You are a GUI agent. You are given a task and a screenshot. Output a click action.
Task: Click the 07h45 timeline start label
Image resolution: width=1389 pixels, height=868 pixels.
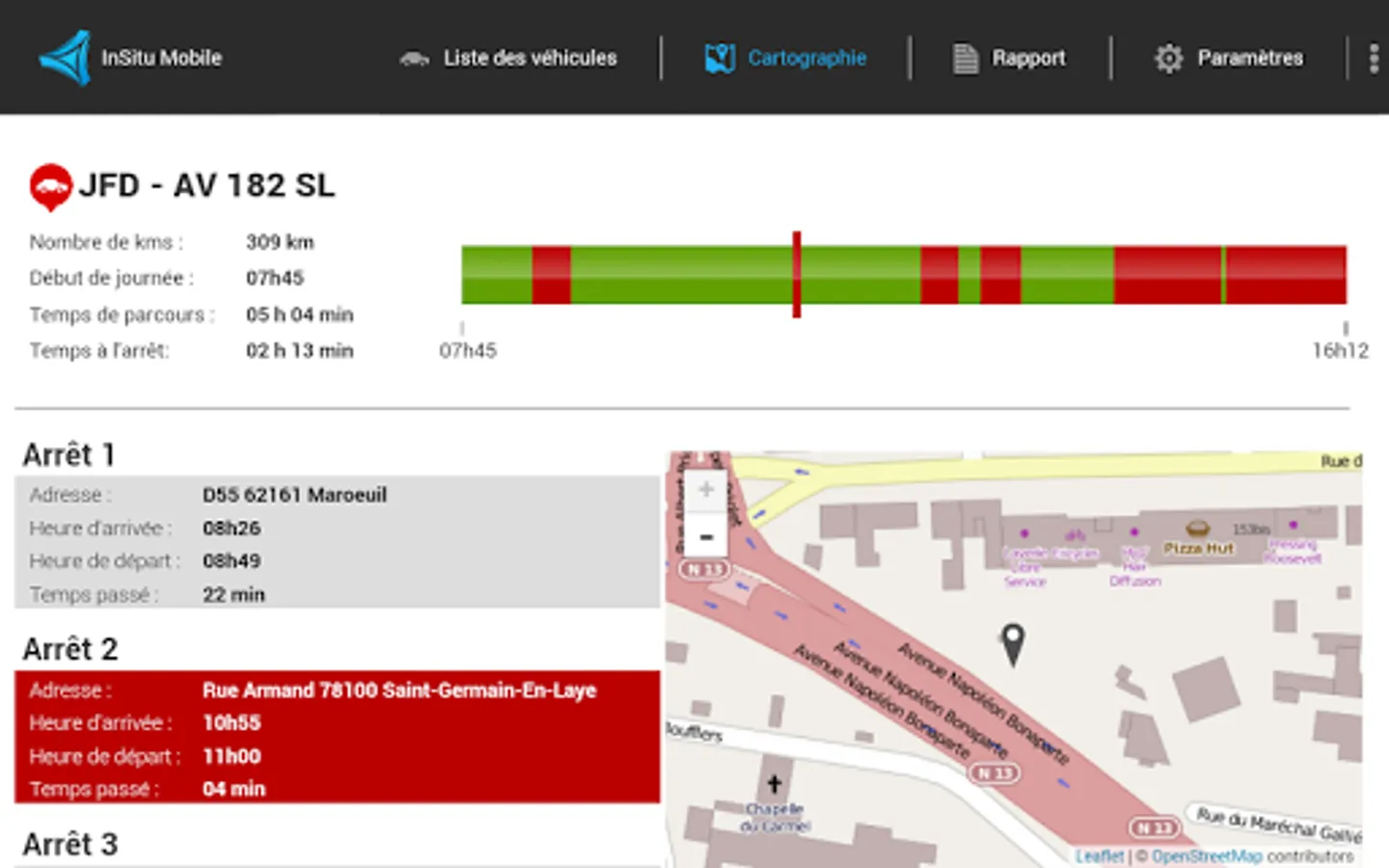pyautogui.click(x=468, y=351)
